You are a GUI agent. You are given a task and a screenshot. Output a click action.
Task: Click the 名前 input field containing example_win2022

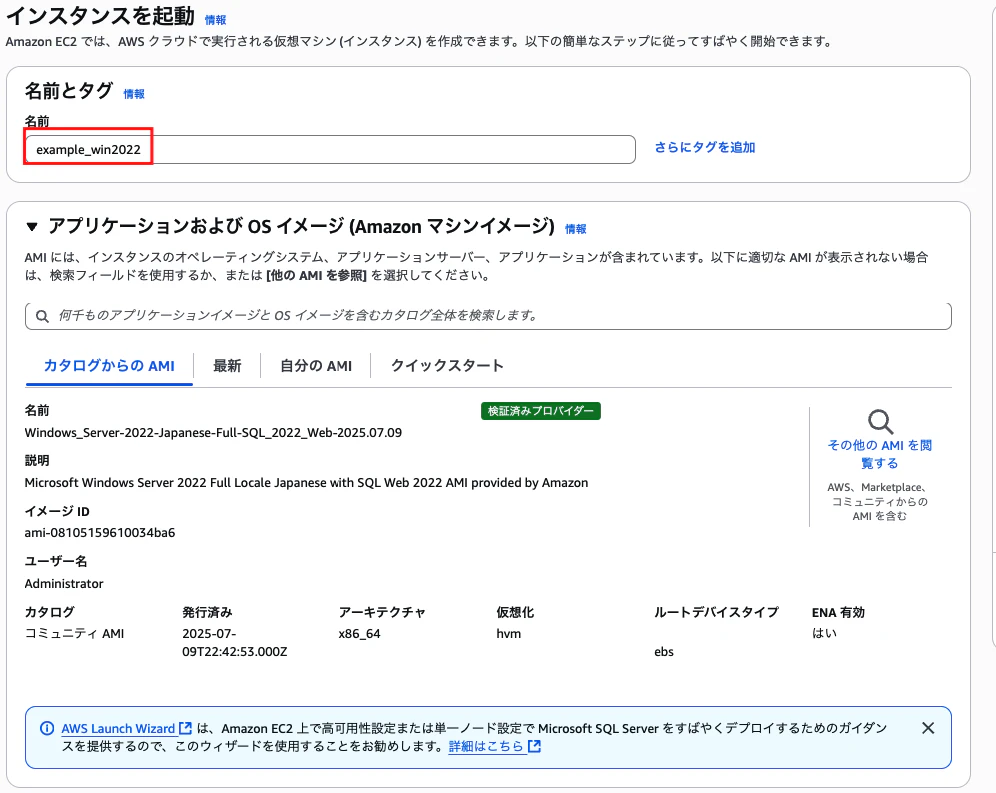330,149
